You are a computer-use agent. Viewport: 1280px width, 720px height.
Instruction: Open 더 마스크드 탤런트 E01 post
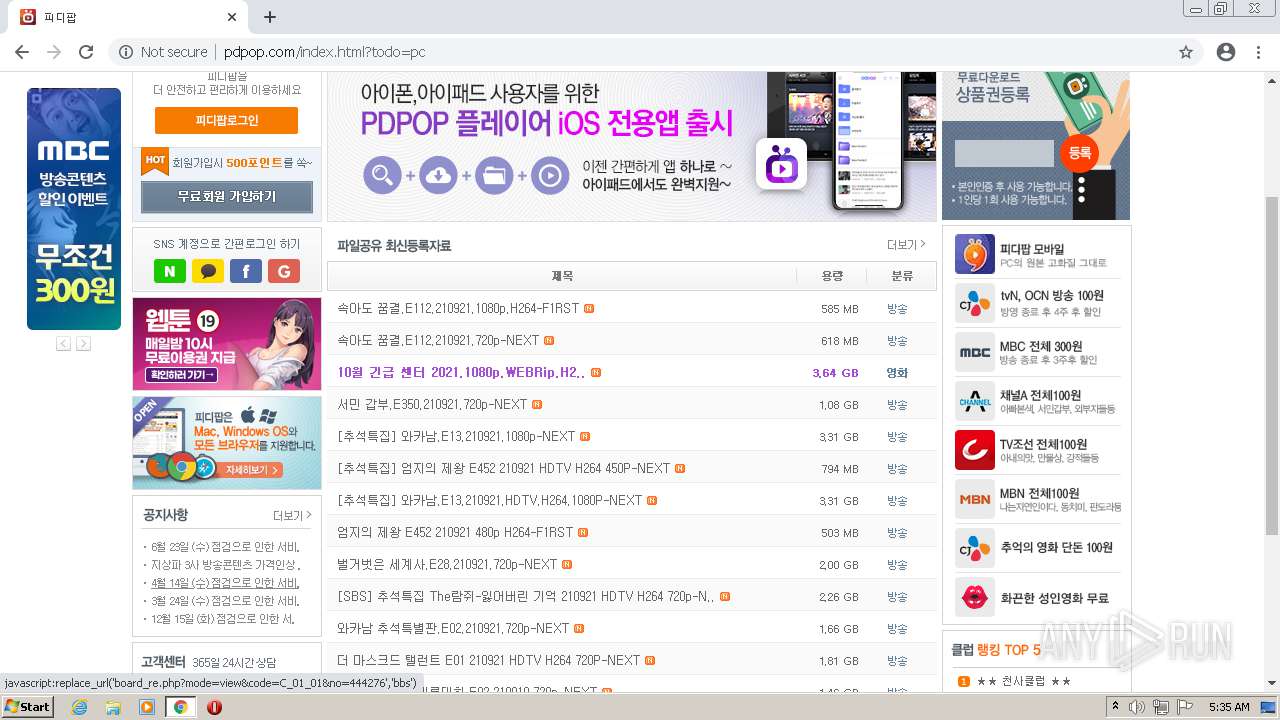pos(489,661)
